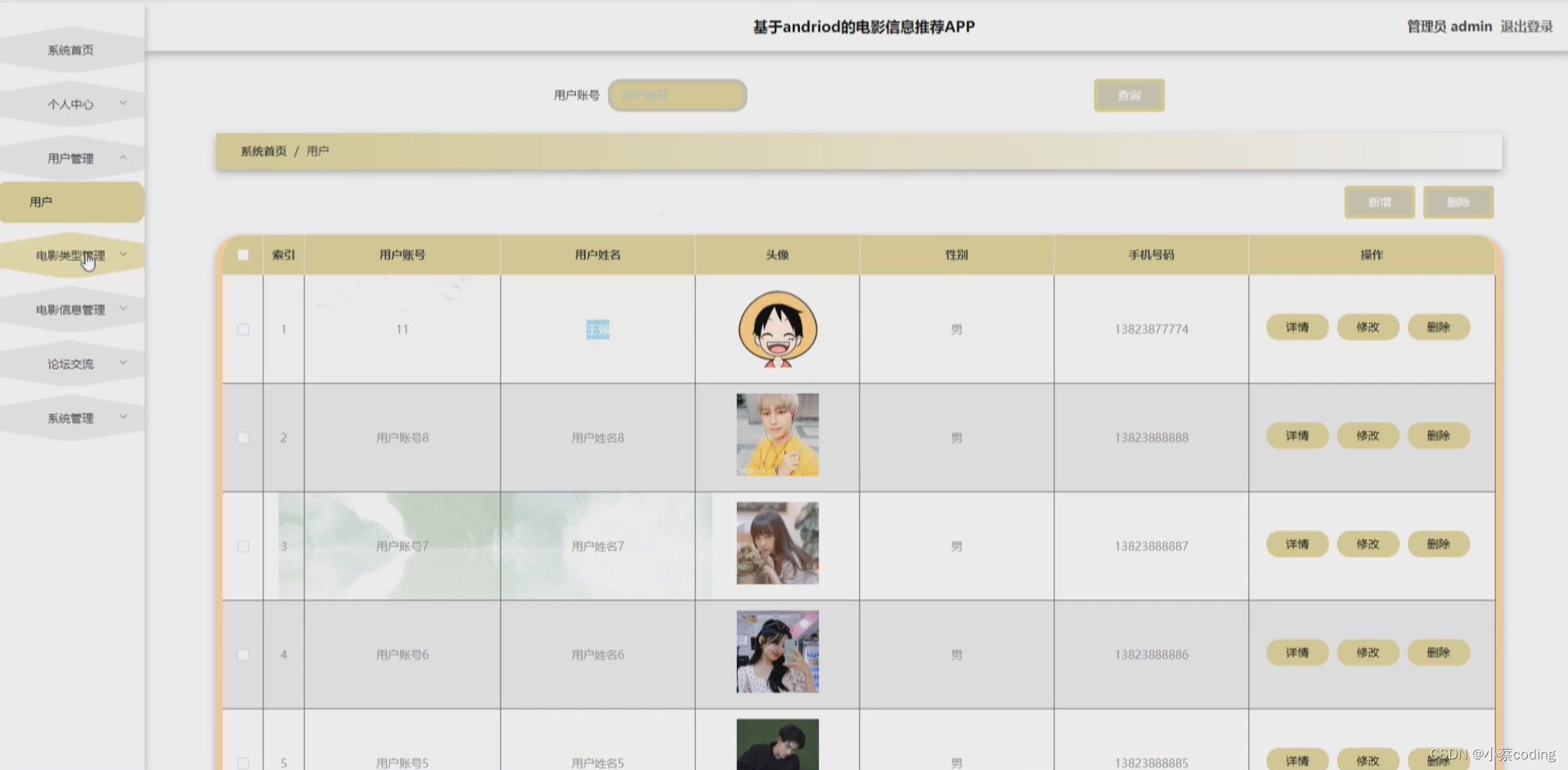Screen dimensions: 1568x770
Task: Open the 系统管理 sidebar menu
Action: coord(70,418)
